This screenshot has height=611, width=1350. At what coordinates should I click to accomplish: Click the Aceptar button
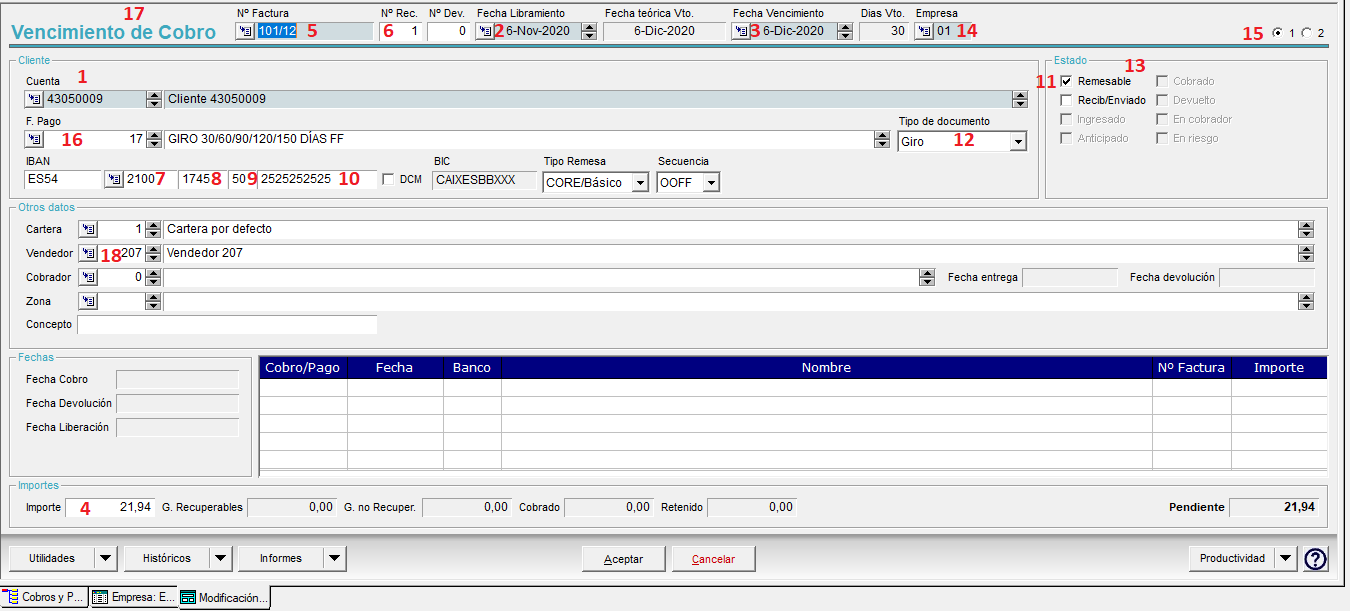[x=623, y=559]
